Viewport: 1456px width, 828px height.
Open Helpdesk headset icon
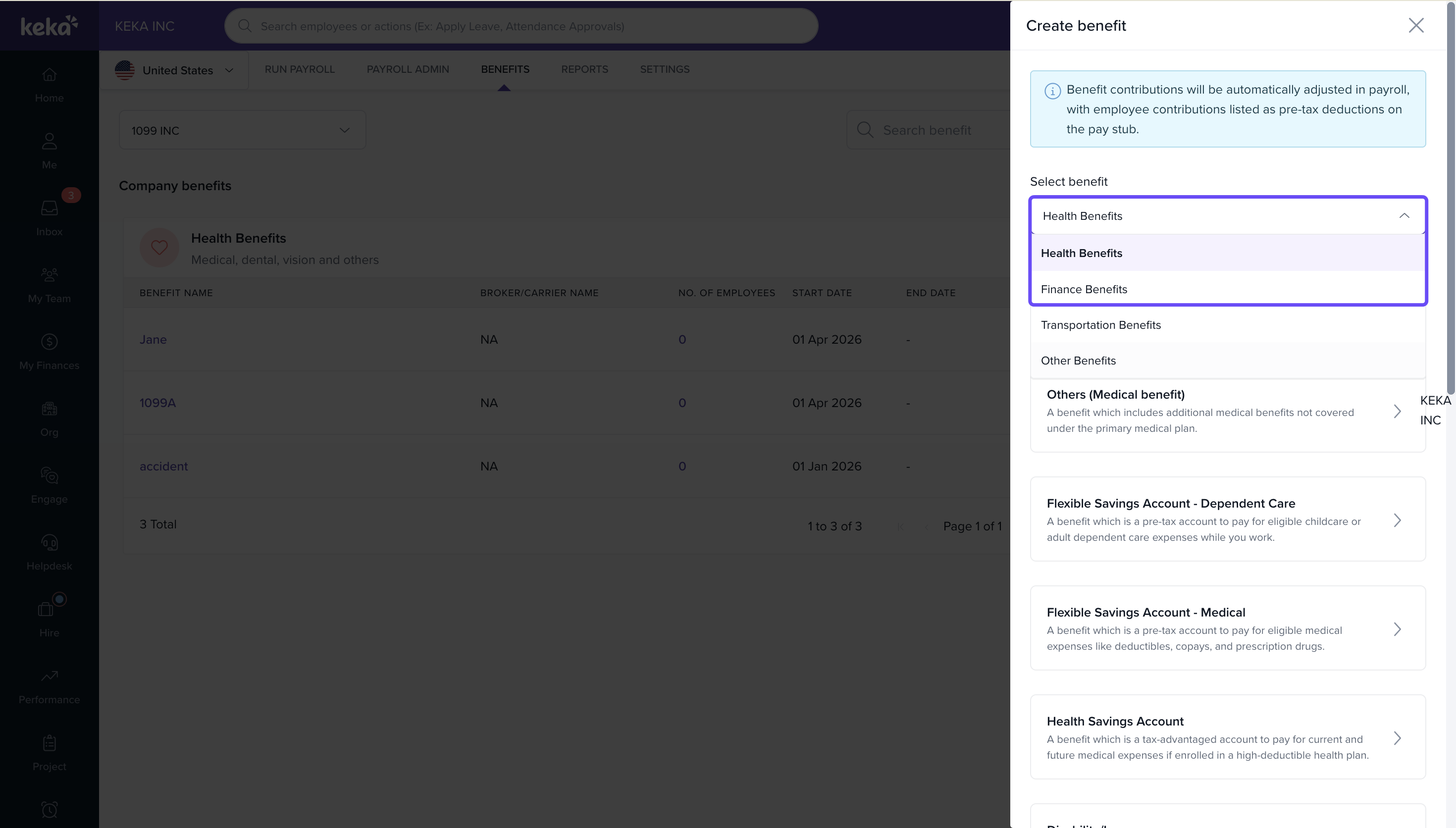click(49, 543)
